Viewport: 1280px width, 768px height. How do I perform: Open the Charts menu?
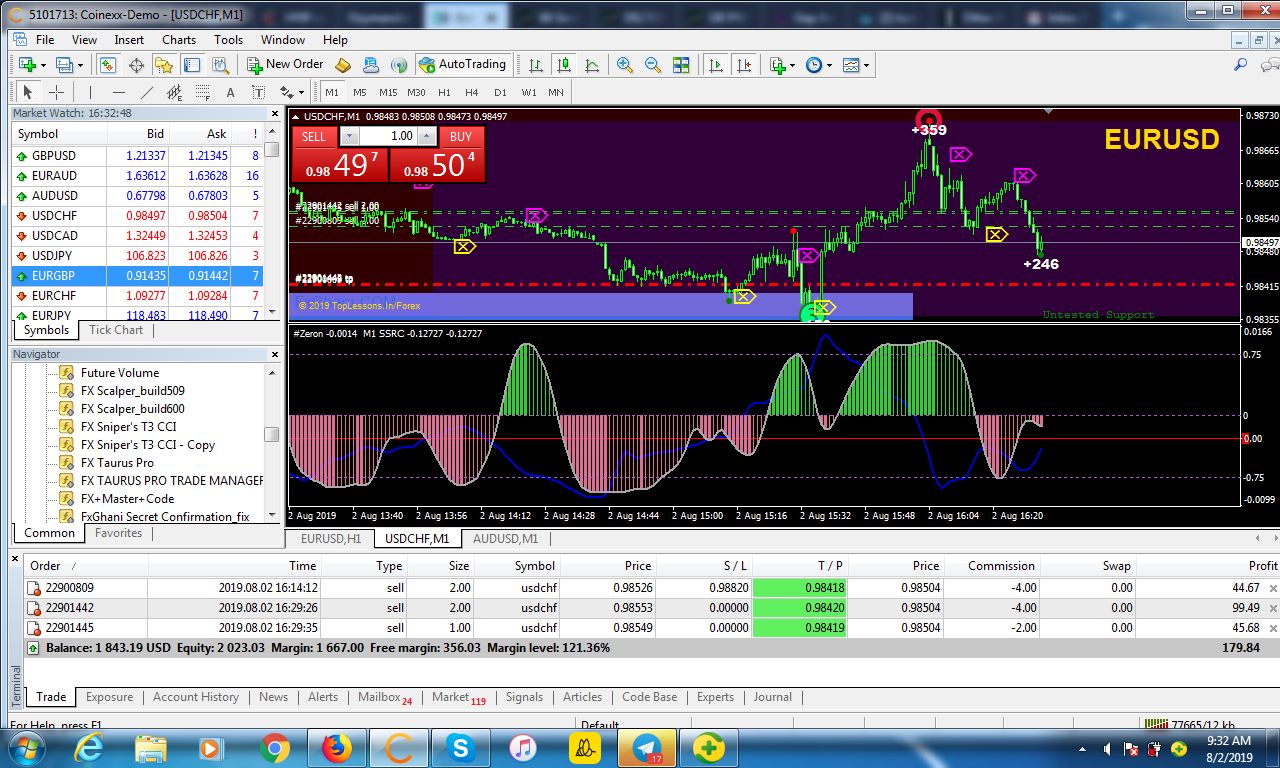coord(179,40)
